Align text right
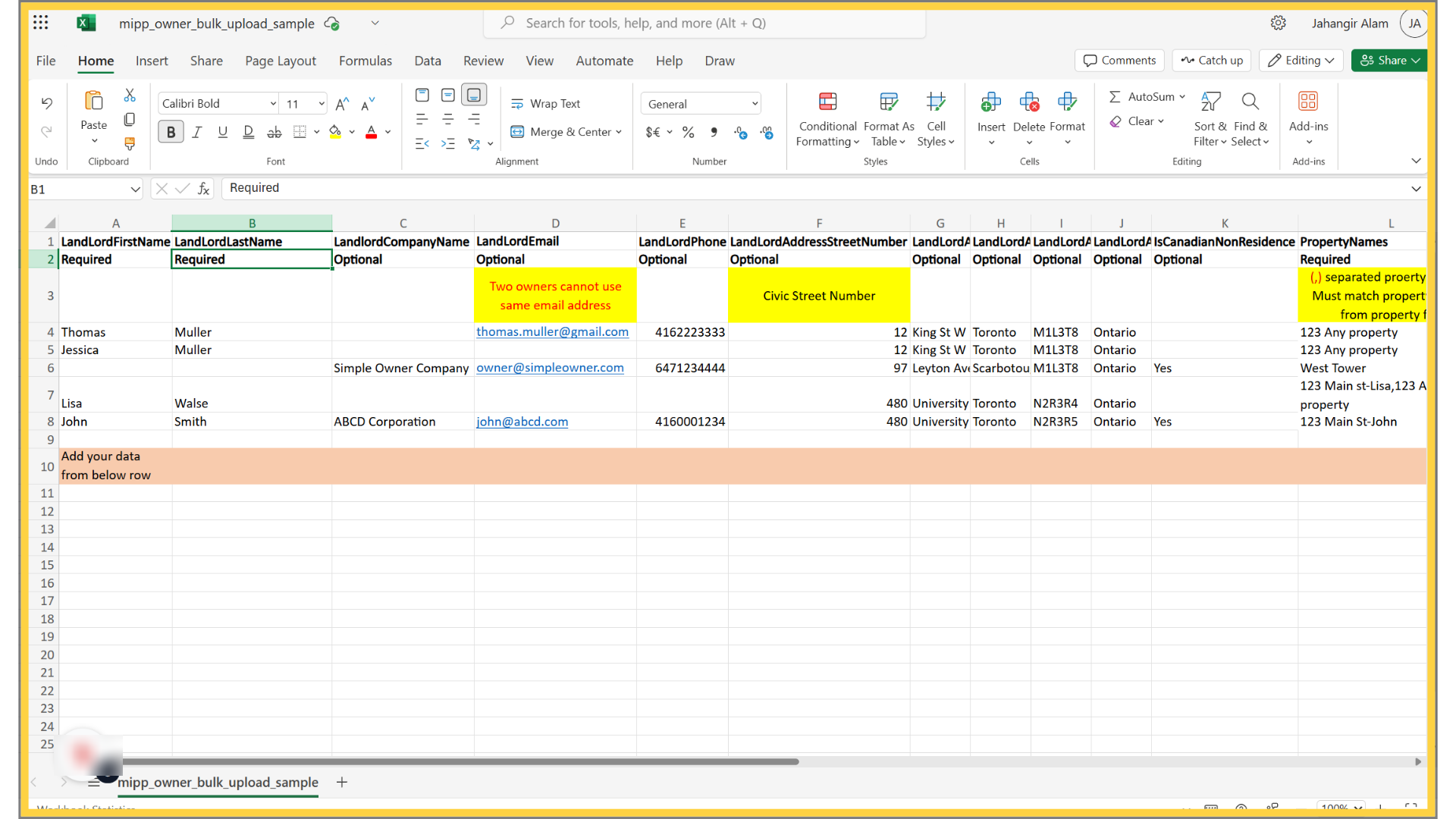 pos(474,119)
